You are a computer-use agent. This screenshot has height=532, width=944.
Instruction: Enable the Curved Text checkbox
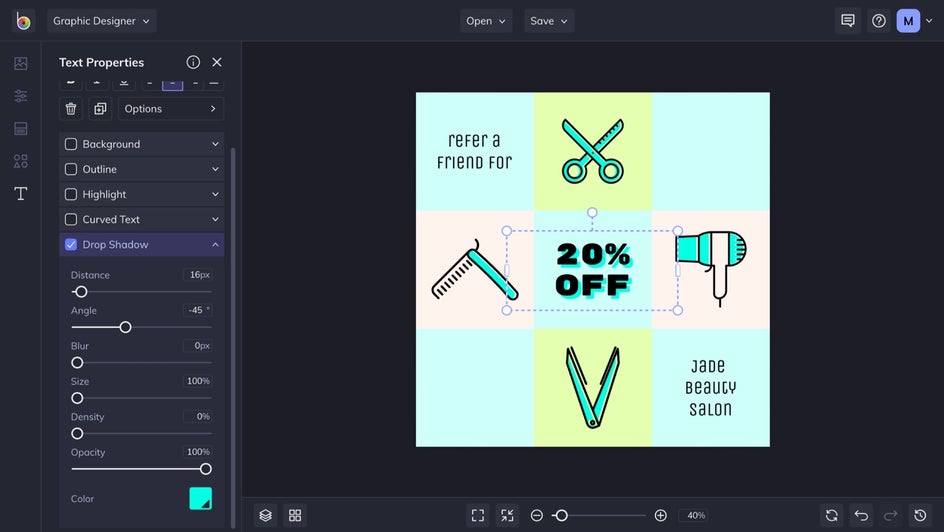(71, 220)
